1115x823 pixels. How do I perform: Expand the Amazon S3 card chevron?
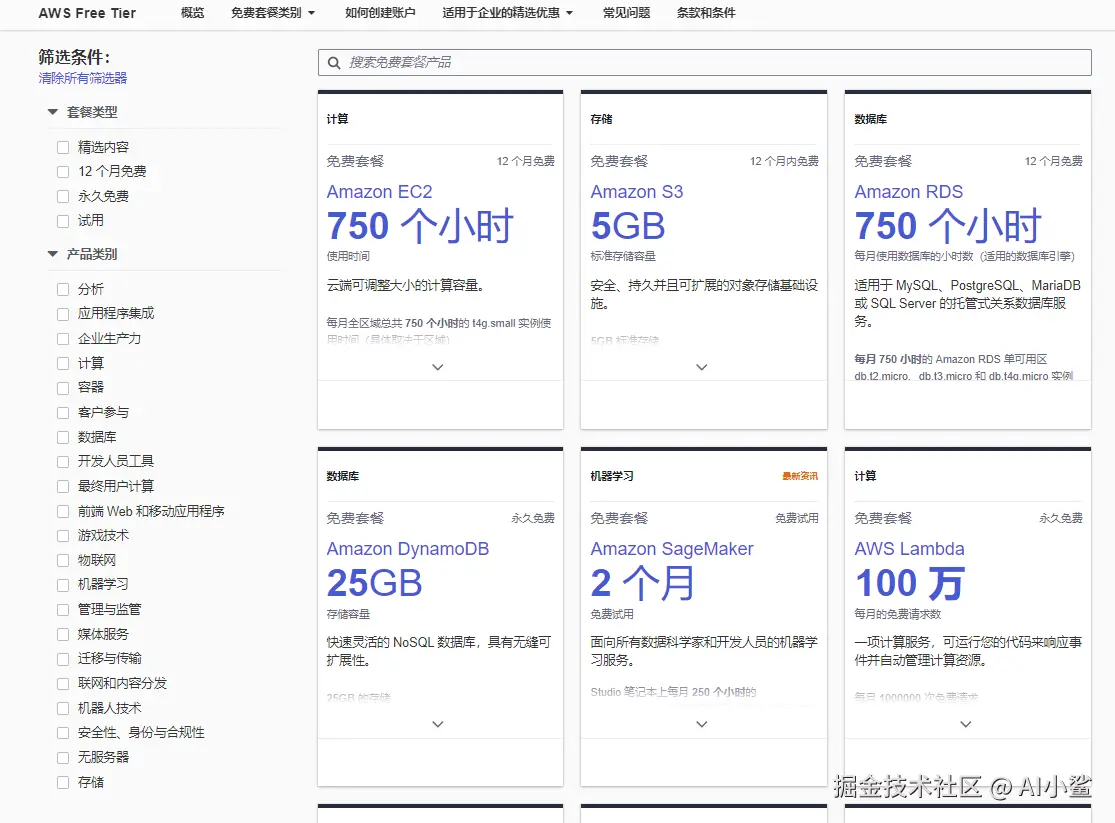point(702,367)
